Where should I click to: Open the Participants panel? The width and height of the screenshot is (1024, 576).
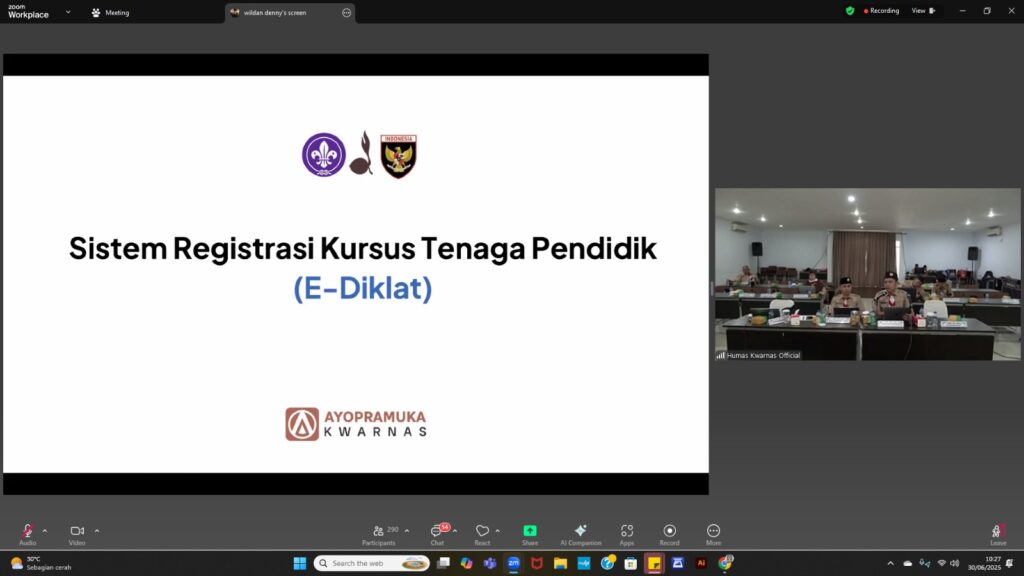tap(379, 534)
